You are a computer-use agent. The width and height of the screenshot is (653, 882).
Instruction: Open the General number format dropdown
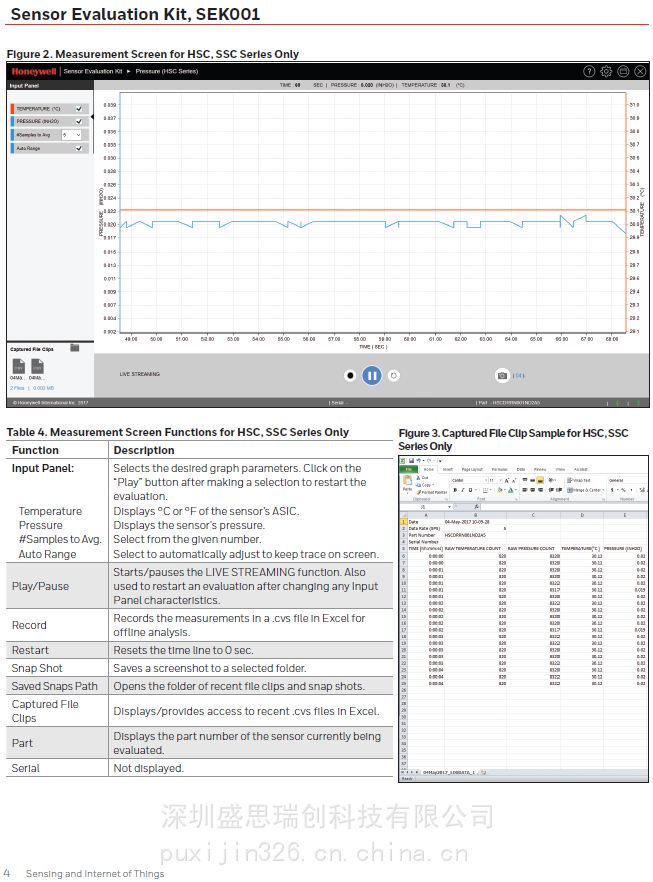(x=628, y=480)
